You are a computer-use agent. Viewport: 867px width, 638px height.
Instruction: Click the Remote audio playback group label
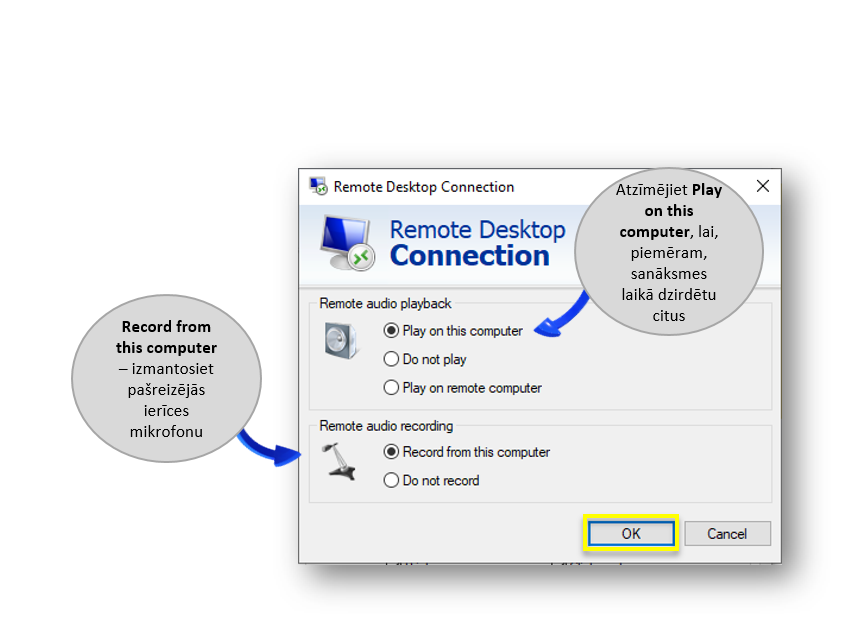coord(385,303)
